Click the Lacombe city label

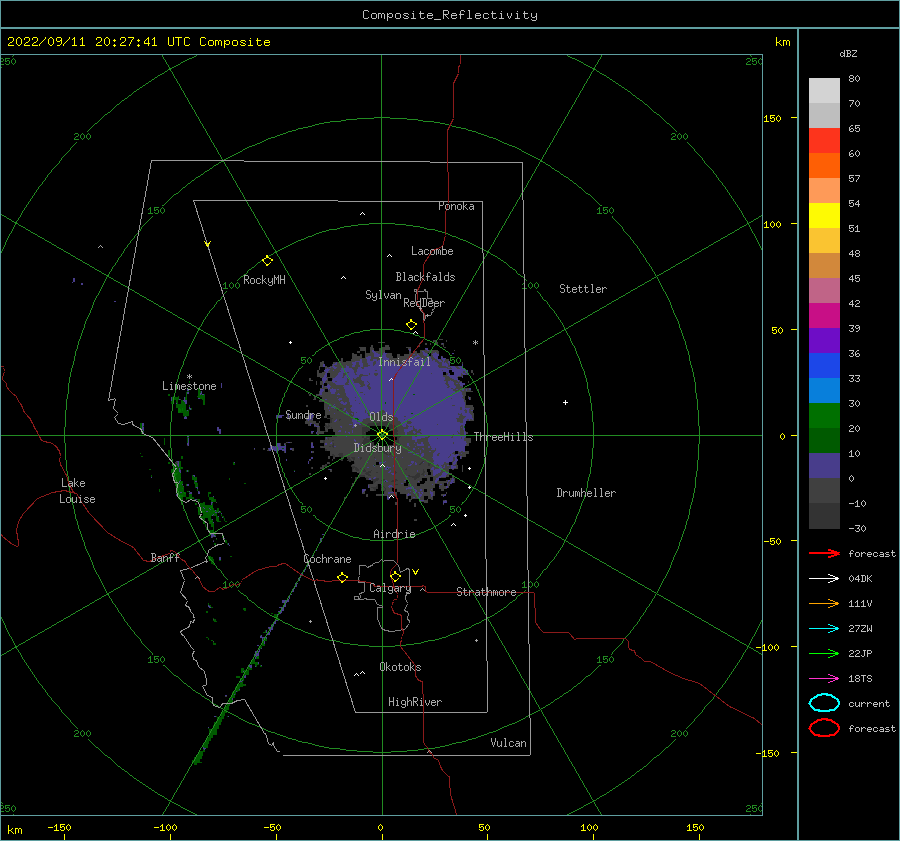[432, 251]
